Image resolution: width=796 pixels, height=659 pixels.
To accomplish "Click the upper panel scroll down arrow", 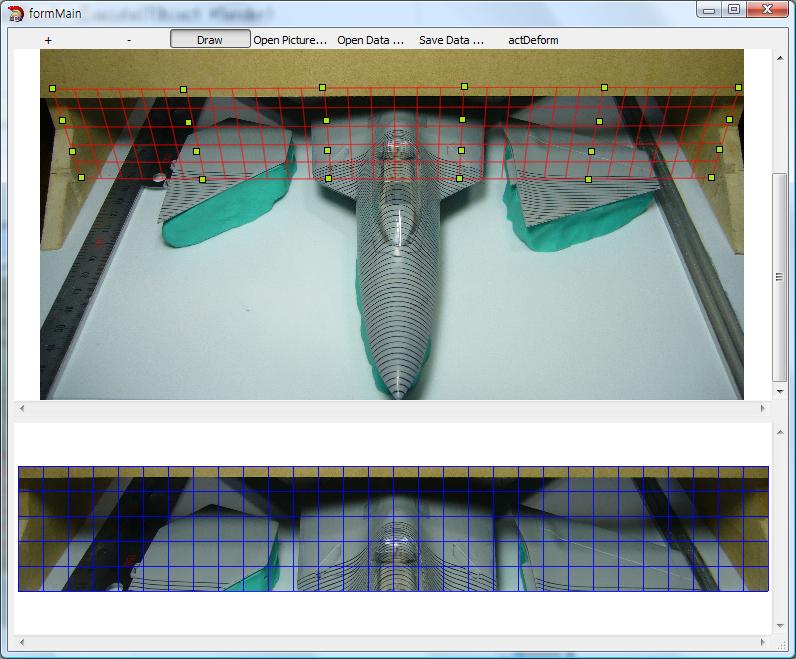I will (779, 392).
